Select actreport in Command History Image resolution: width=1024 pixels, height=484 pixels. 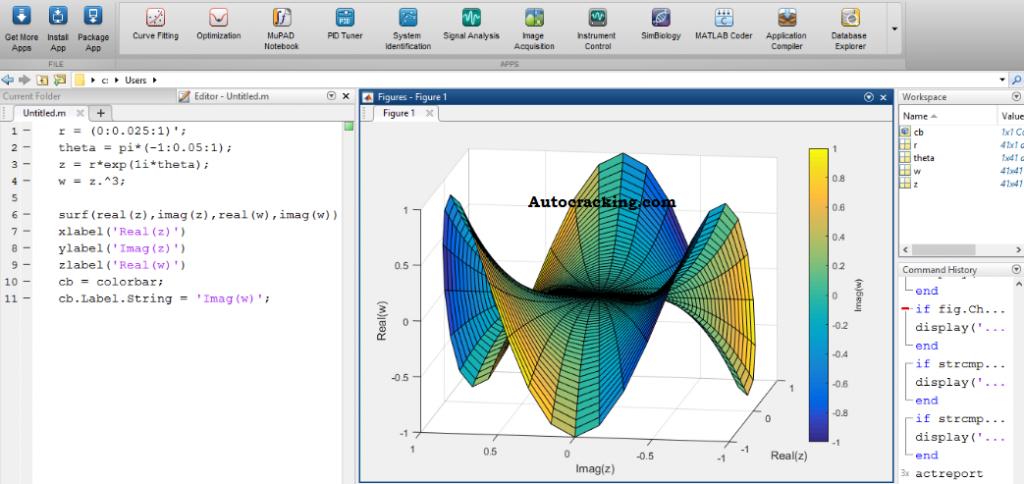(949, 473)
